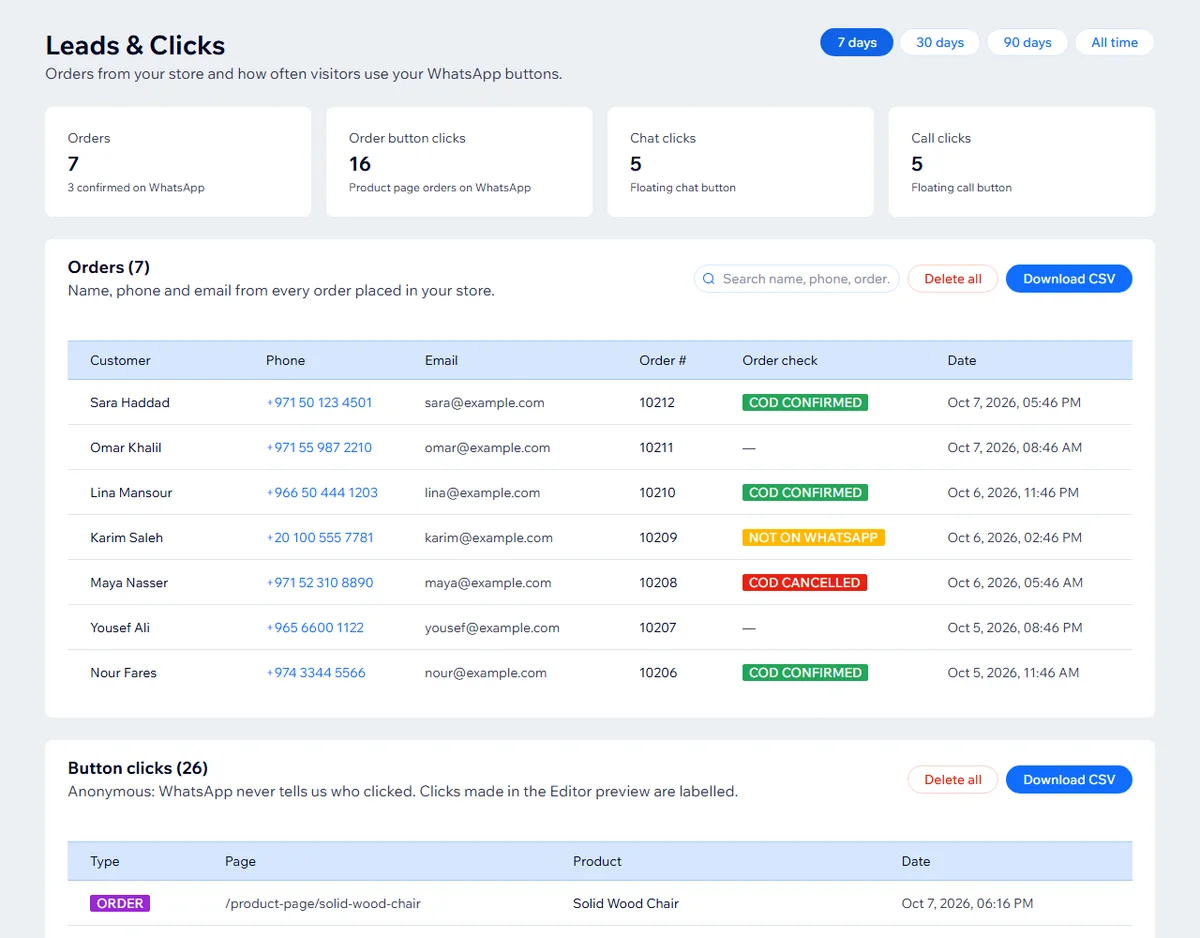Select customer name Nour Fares
1200x938 pixels.
pos(124,673)
